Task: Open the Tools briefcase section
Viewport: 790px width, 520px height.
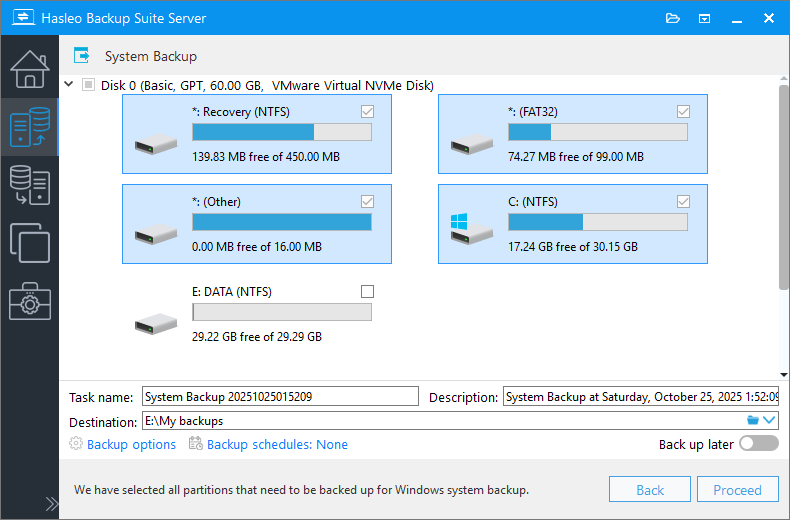Action: click(30, 301)
